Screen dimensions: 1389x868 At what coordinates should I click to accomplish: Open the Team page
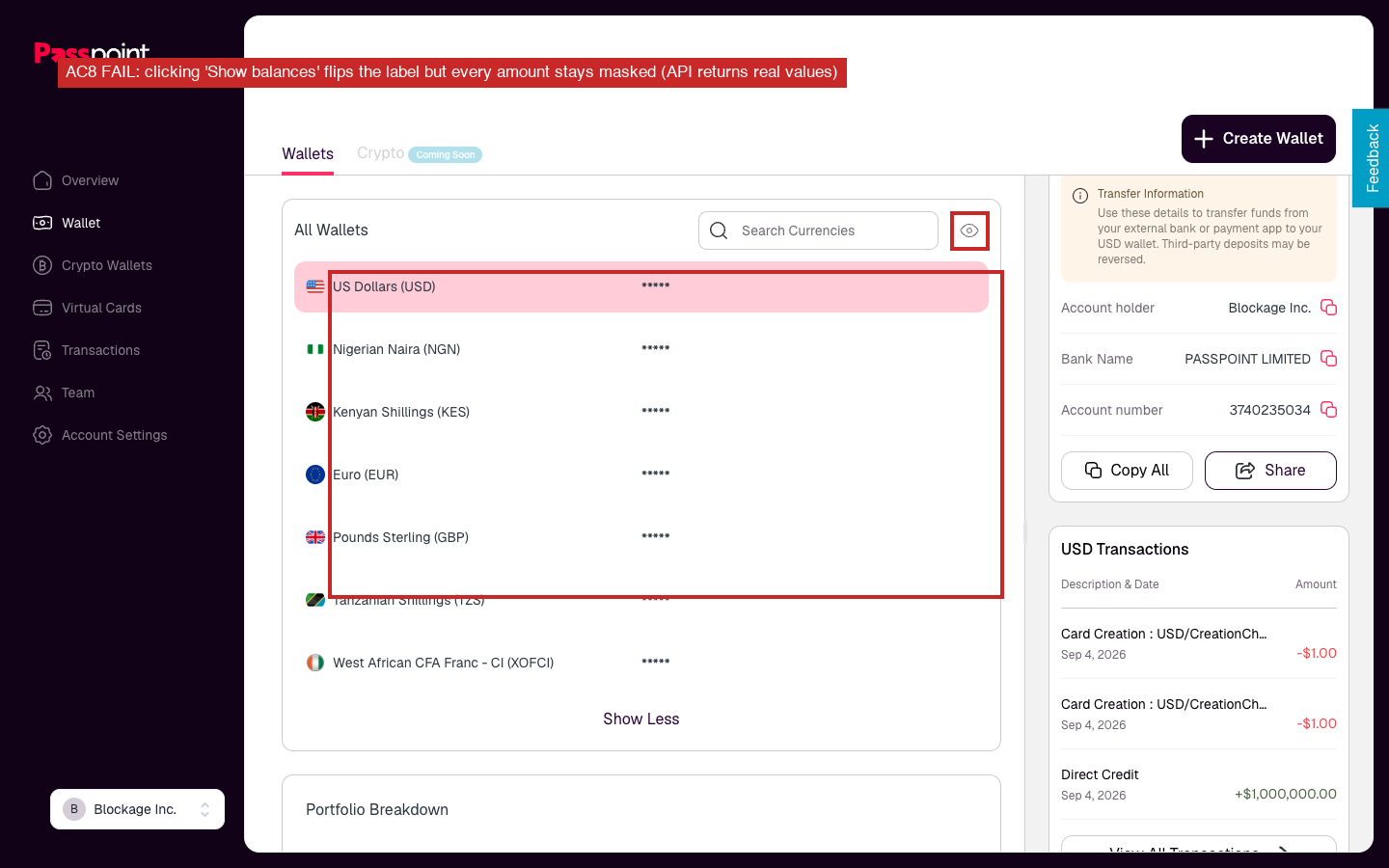(64, 393)
